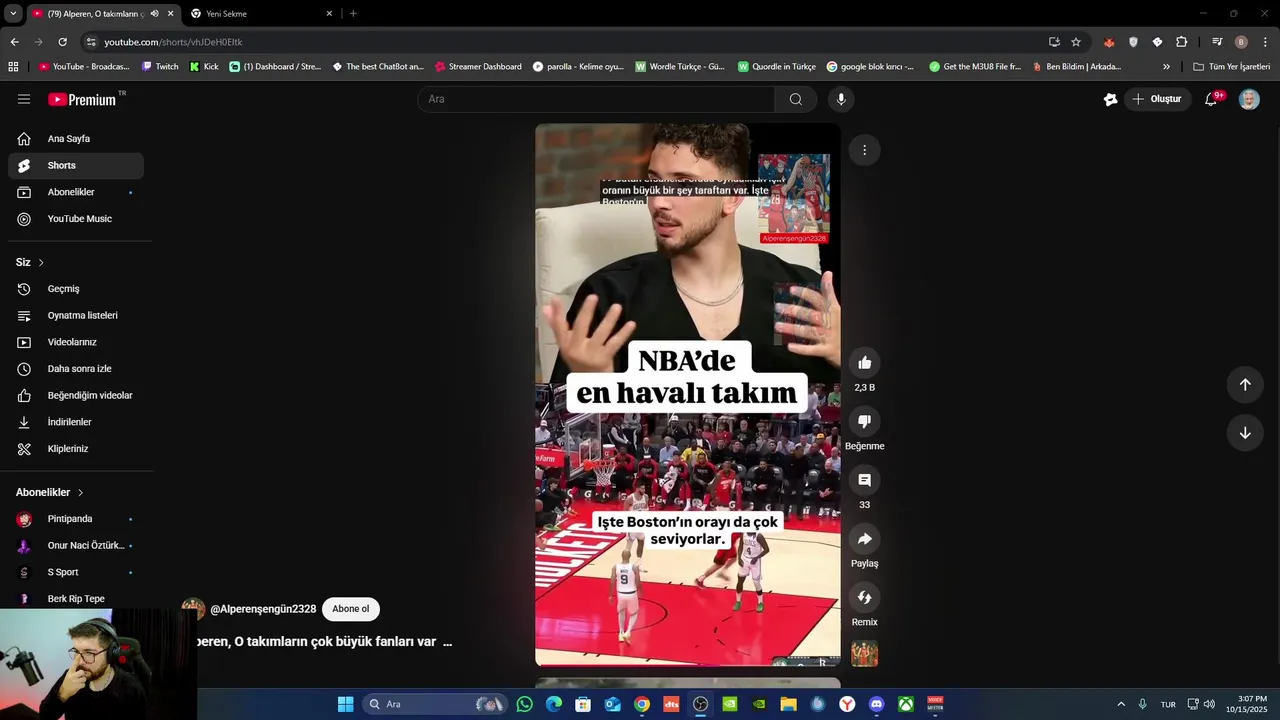Screen dimensions: 1280x720
Task: Open the Wordle Türkçe bookmark
Action: tap(680, 67)
